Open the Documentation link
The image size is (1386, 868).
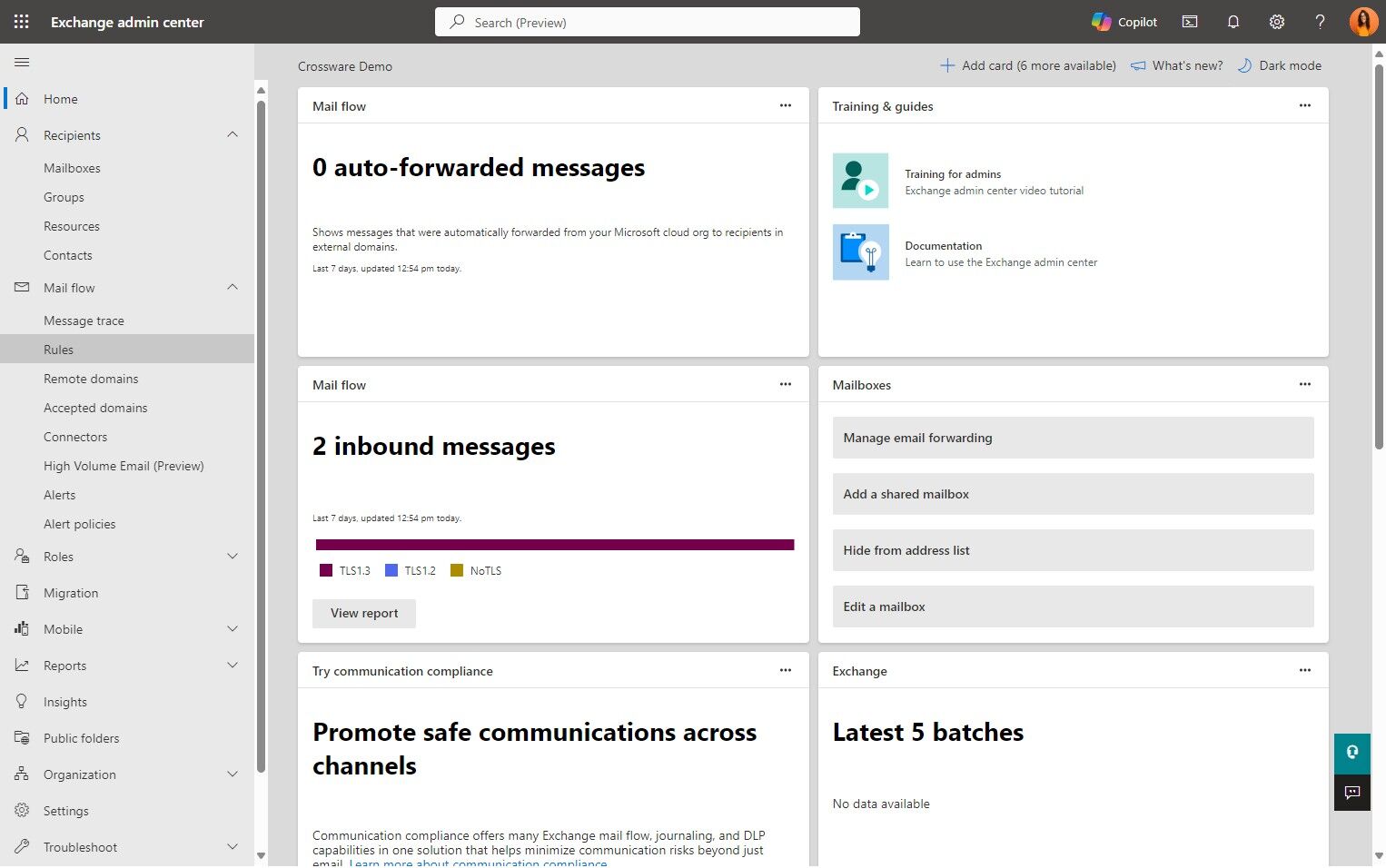coord(943,246)
